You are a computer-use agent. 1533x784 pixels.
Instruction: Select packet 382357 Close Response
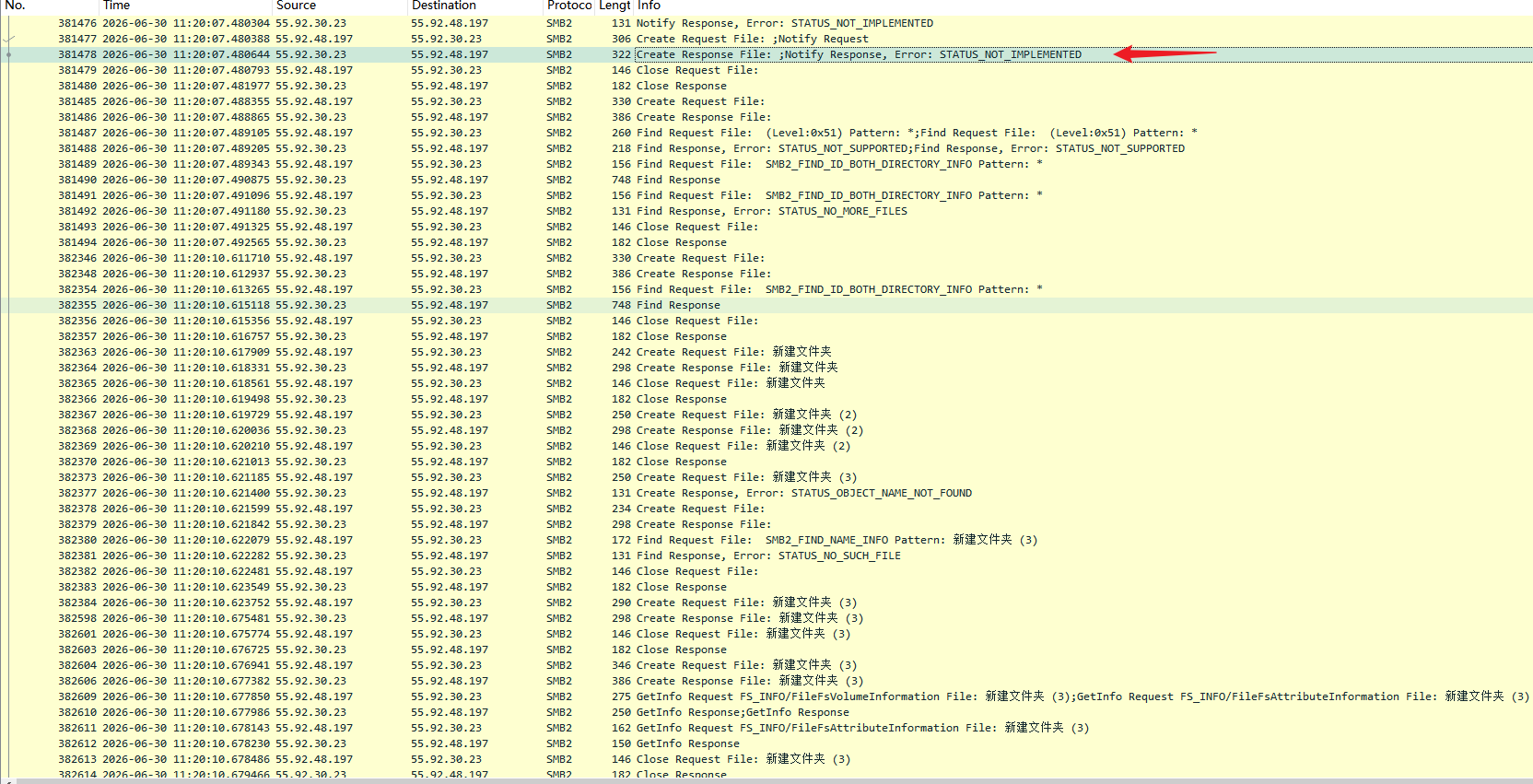(x=766, y=336)
